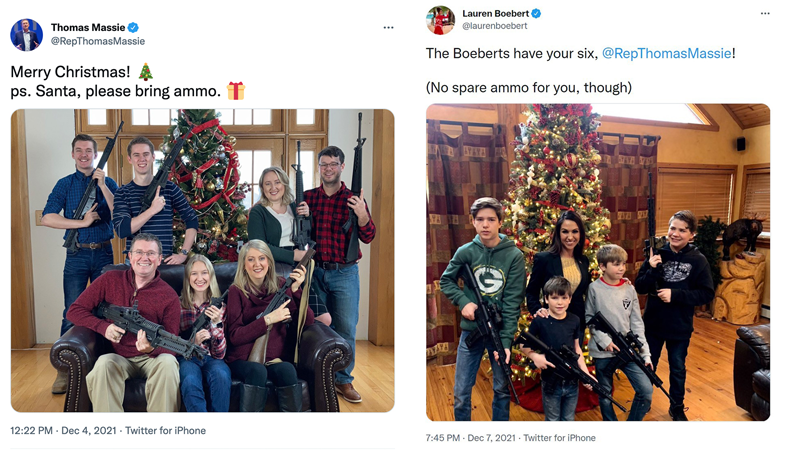Open the Lauren Boebert display name link
This screenshot has width=800, height=450.
496,13
